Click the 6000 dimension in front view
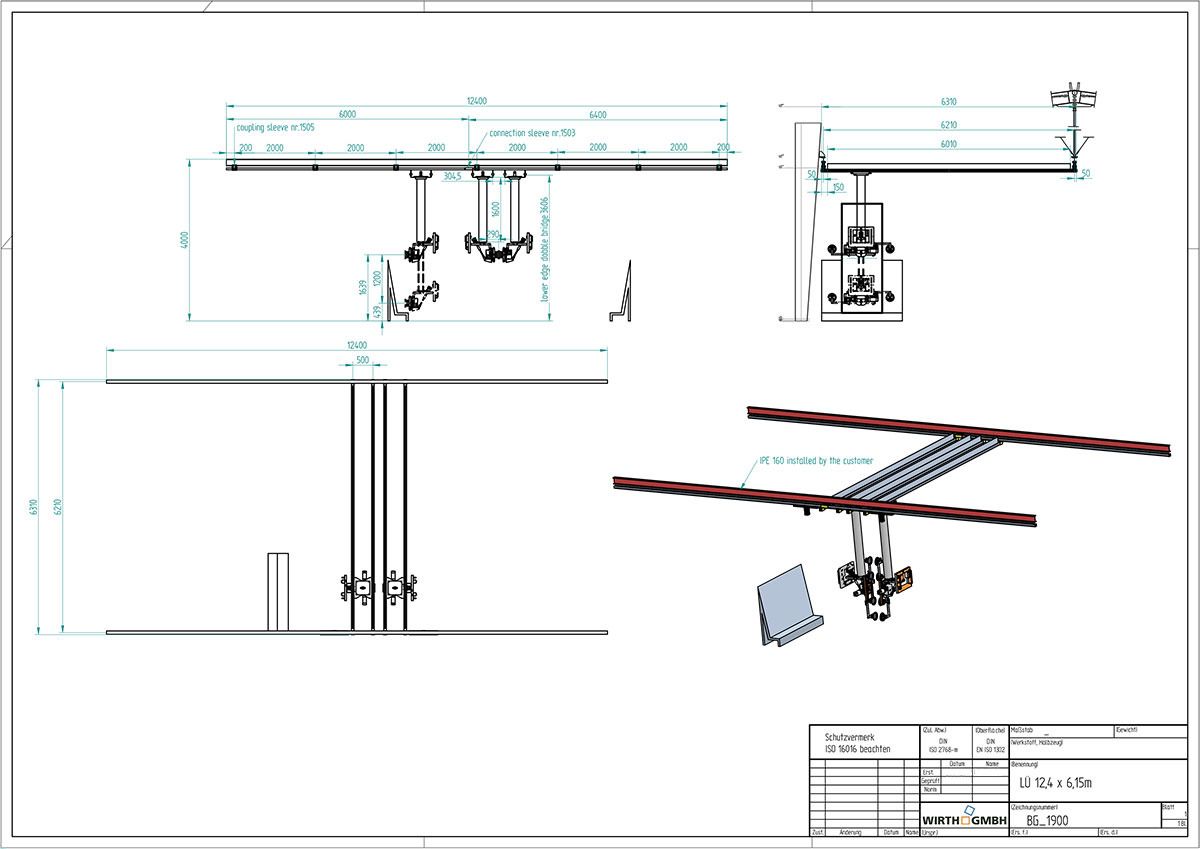Screen dimensions: 1200x849 pyautogui.click(x=347, y=114)
